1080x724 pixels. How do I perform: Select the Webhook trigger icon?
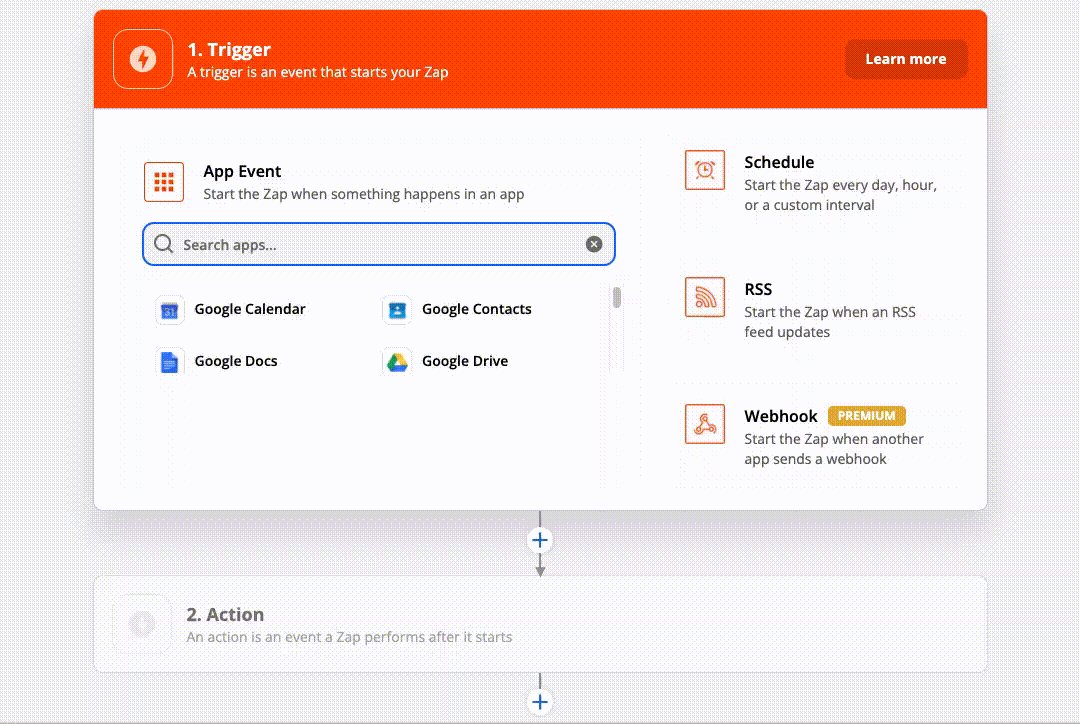pos(705,424)
